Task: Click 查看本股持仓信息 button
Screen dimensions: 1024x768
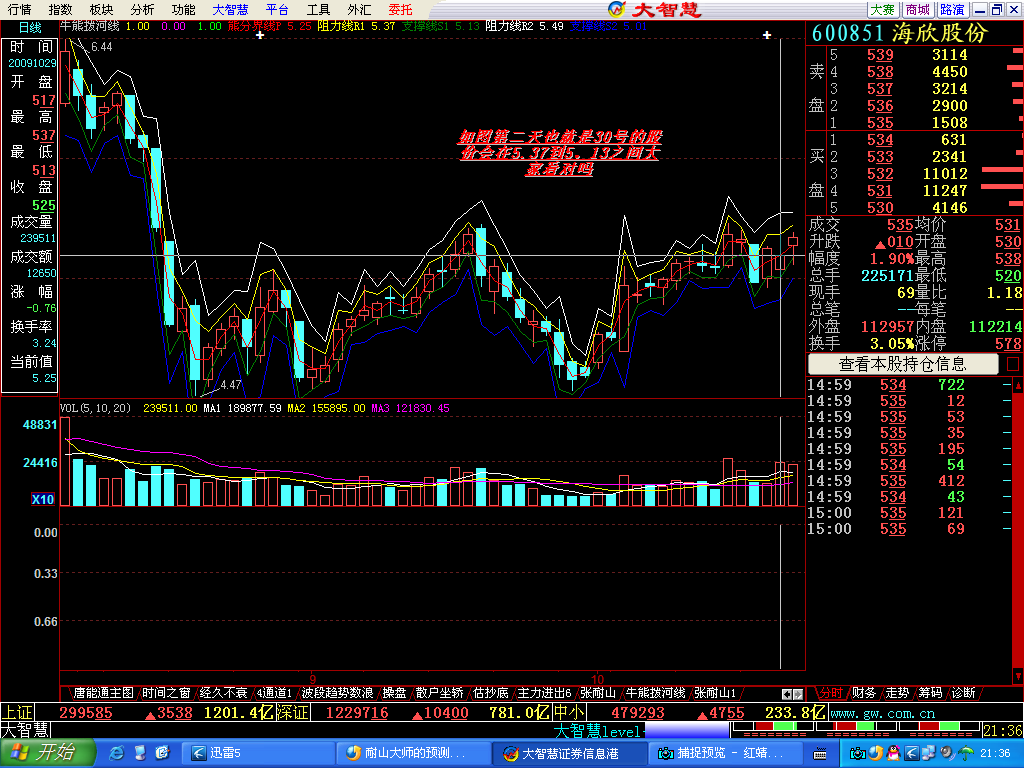Action: [x=903, y=364]
